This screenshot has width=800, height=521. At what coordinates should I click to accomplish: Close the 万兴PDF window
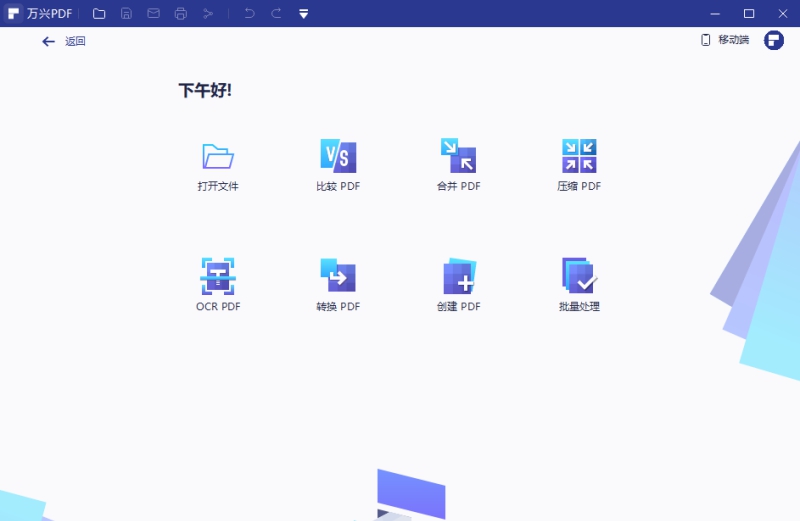click(783, 14)
